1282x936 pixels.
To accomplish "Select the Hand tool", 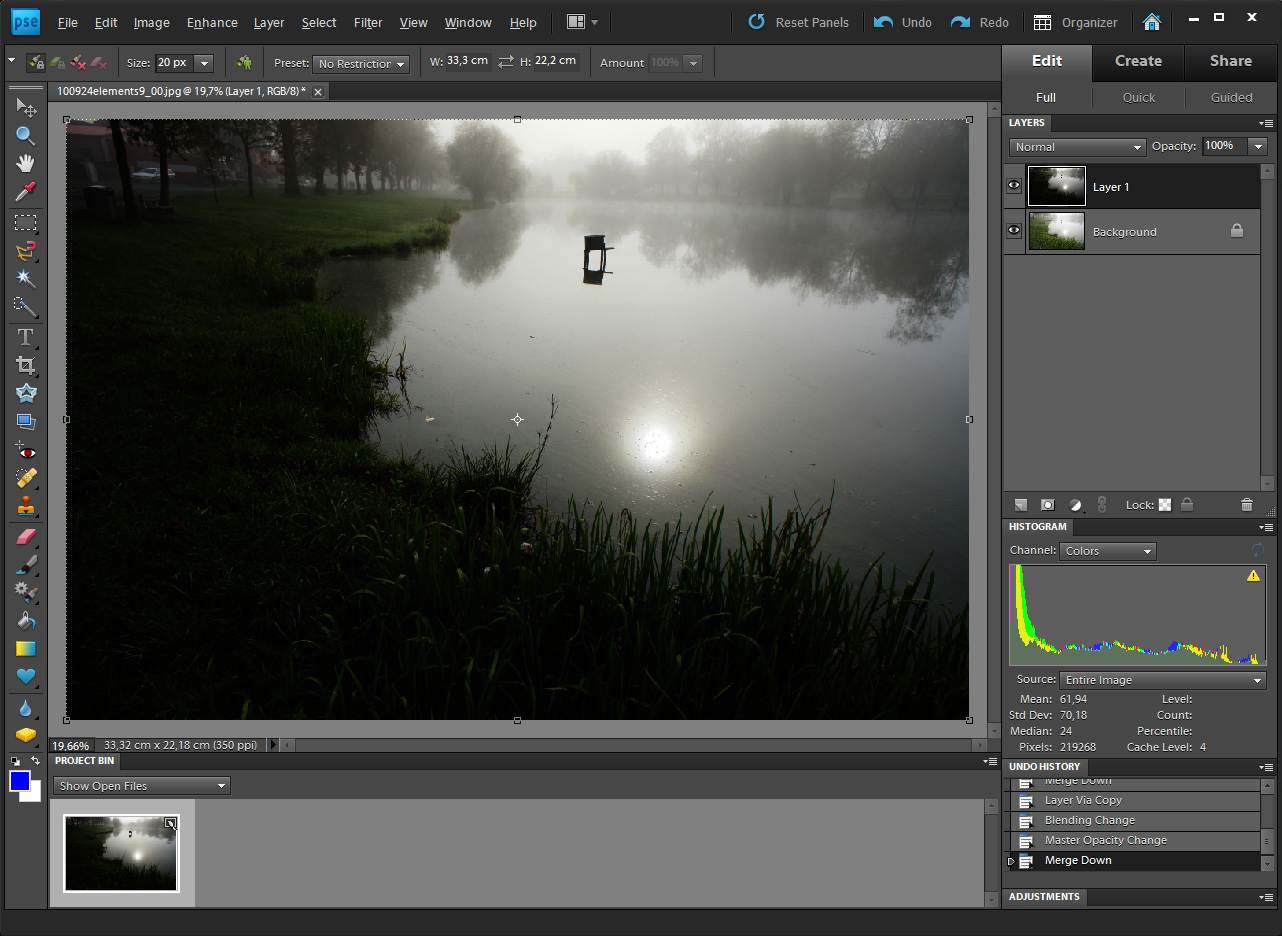I will tap(26, 163).
